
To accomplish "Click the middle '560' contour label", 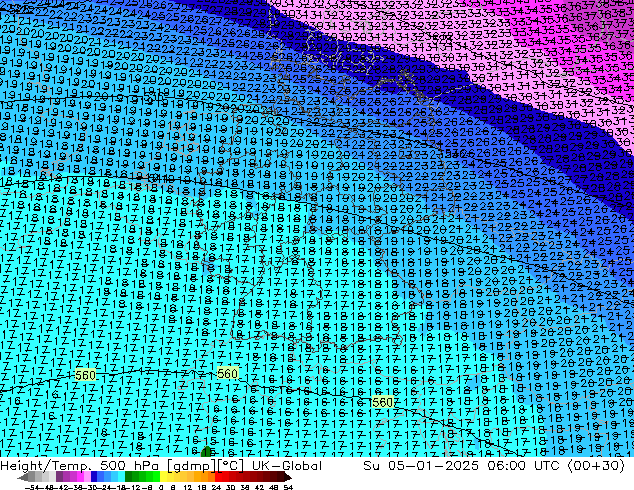I will pyautogui.click(x=227, y=373).
